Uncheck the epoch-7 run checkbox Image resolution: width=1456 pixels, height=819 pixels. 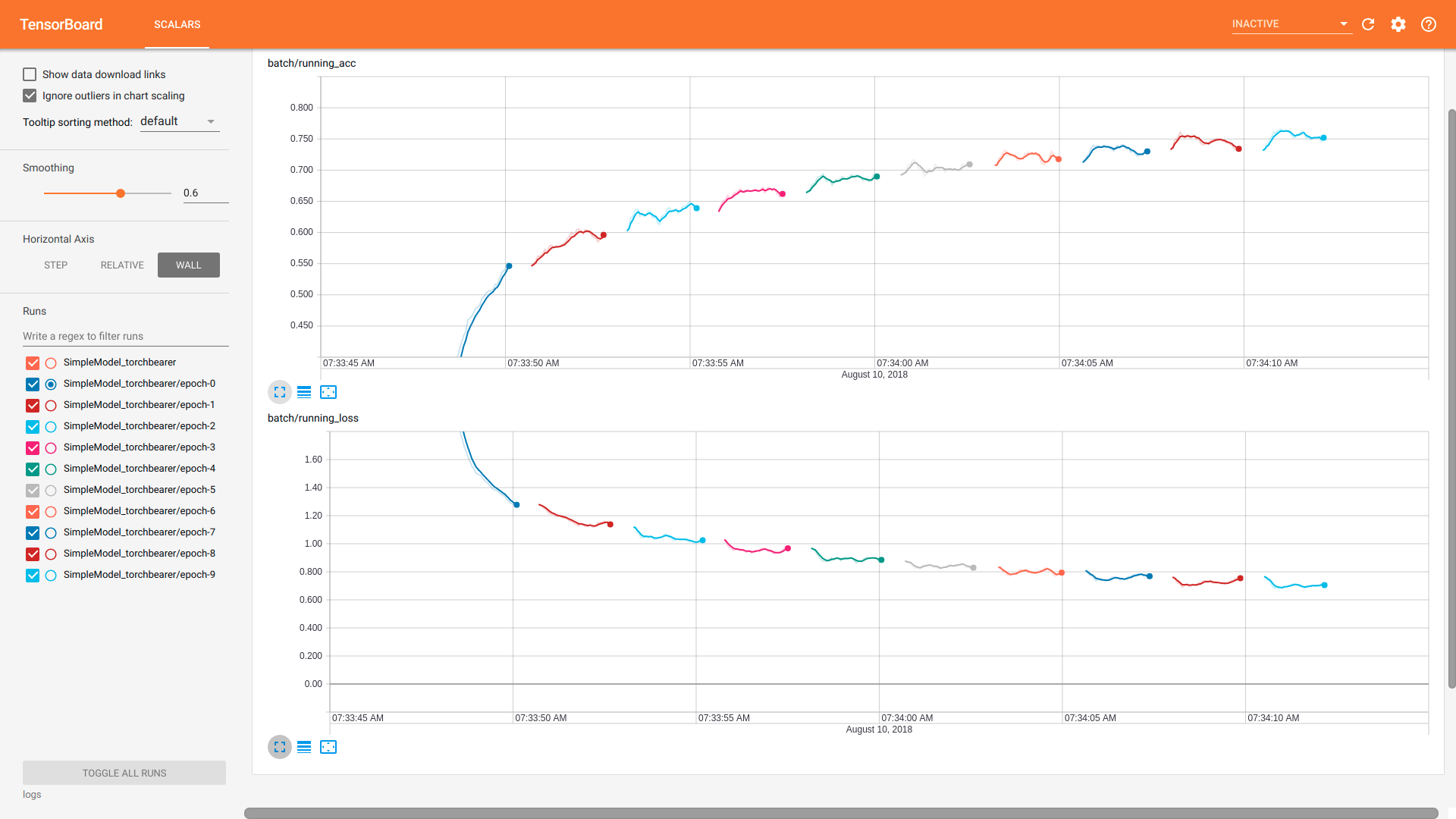pos(33,533)
